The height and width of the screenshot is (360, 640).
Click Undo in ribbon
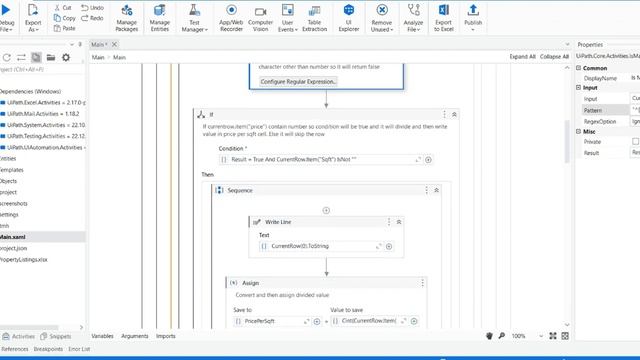point(92,8)
